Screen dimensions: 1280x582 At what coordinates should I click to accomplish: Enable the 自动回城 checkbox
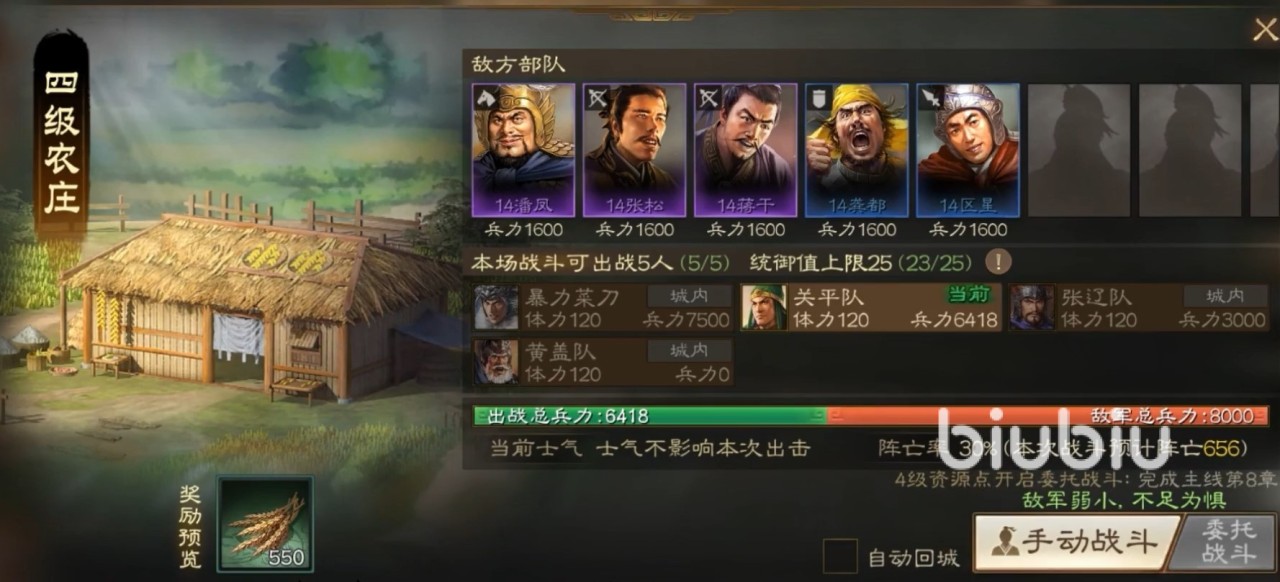[x=840, y=556]
